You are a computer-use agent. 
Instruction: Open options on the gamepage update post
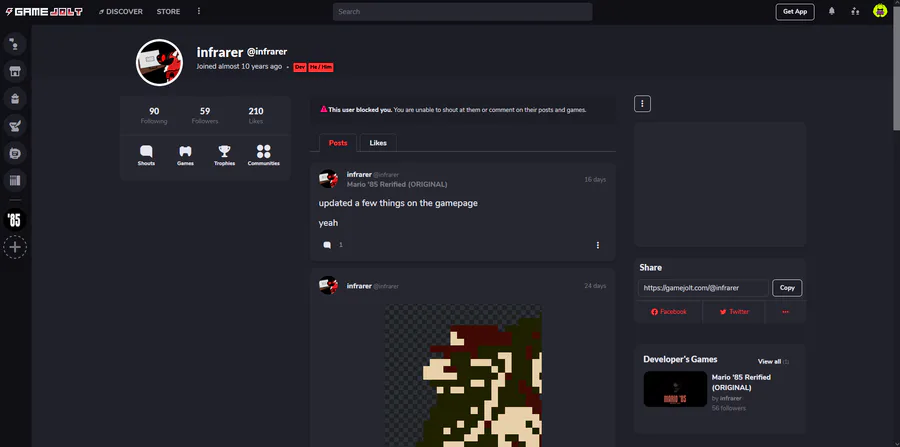598,245
